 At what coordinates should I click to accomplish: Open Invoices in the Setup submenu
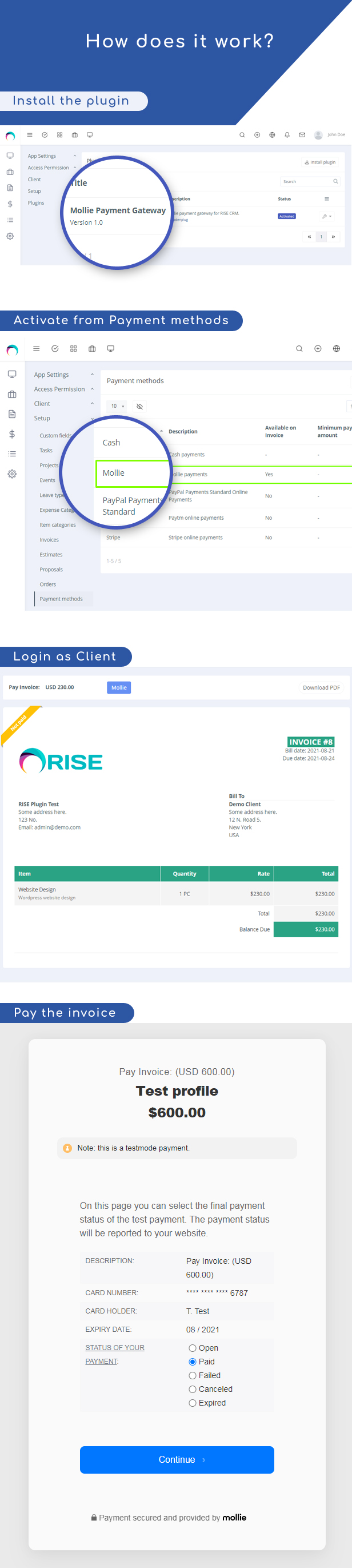[x=49, y=540]
